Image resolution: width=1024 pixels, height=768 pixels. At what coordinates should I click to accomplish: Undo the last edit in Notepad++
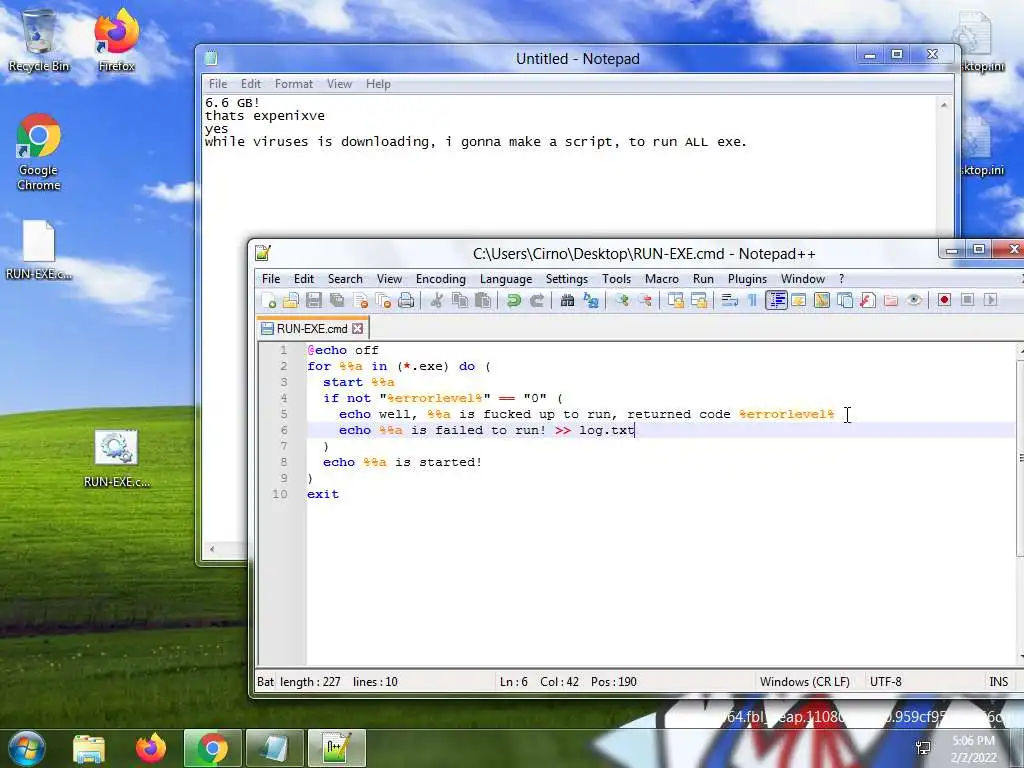click(514, 300)
